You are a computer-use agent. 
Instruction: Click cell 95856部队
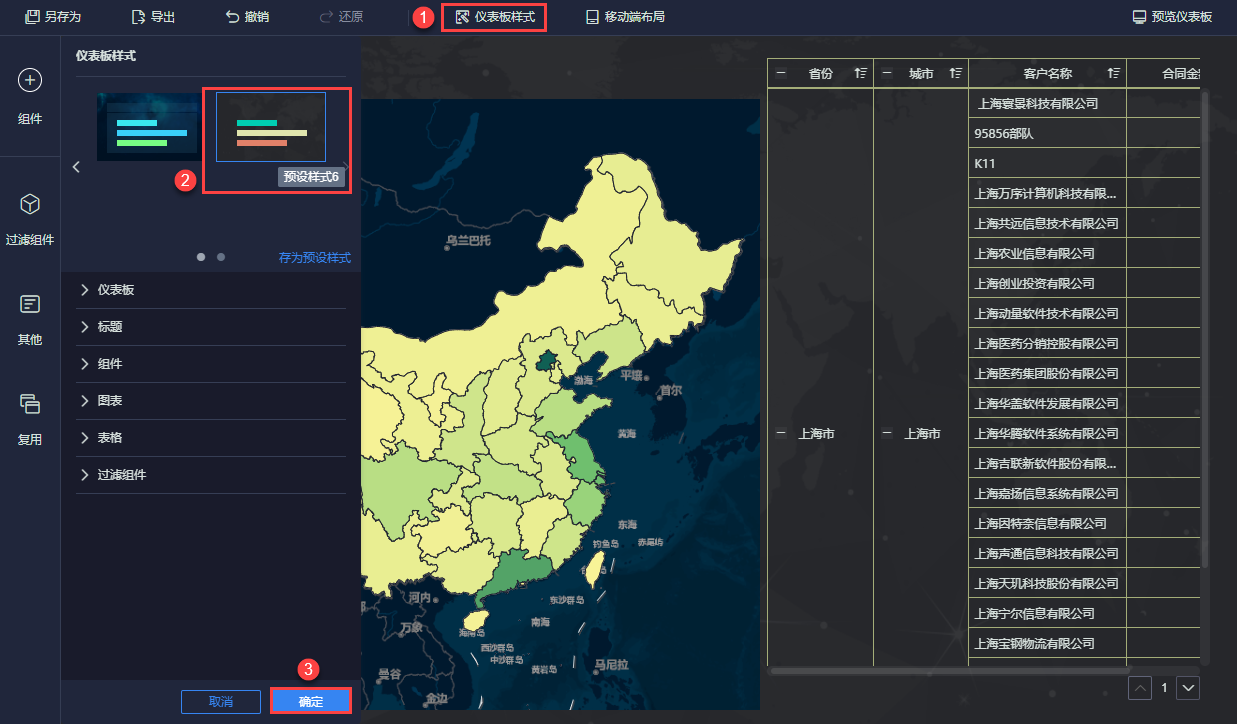click(x=1047, y=133)
